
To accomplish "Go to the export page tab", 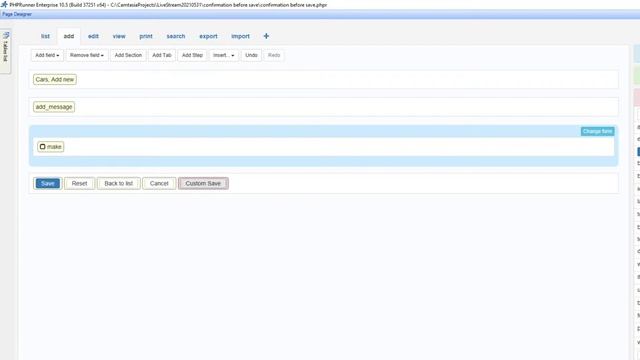I will [208, 36].
